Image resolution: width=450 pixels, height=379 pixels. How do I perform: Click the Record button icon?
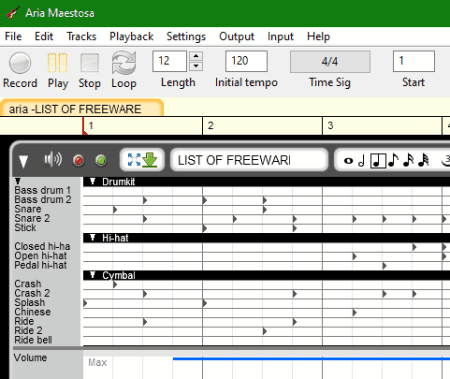pyautogui.click(x=20, y=63)
